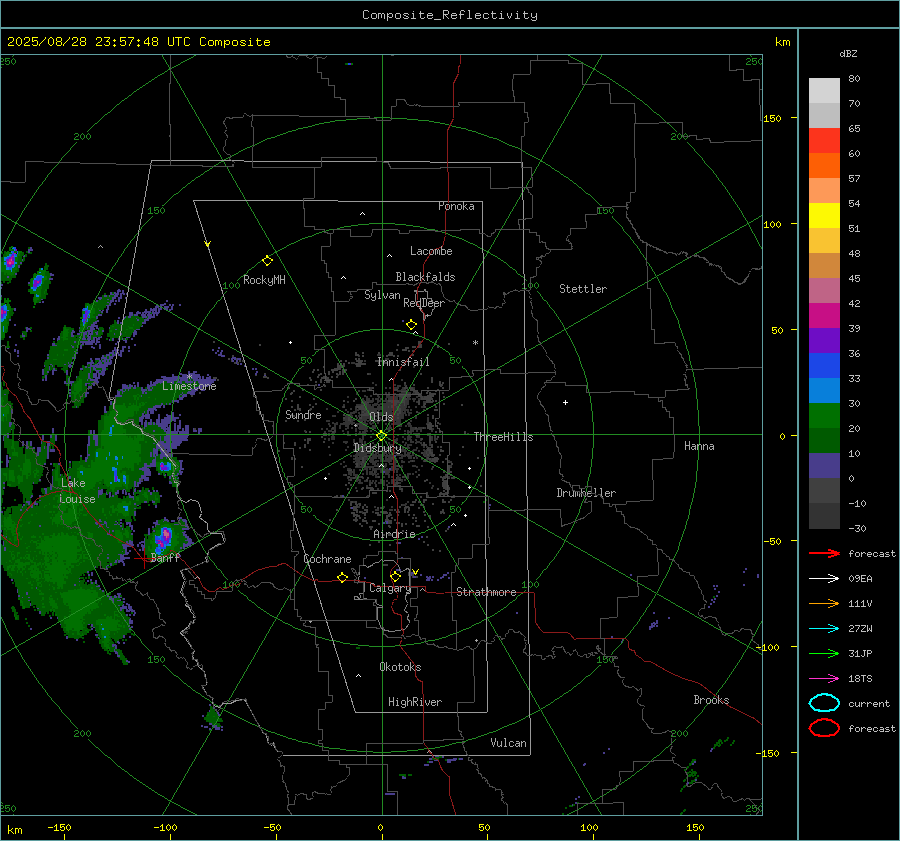Select the orange 60-57 dBZ color swatch

pos(824,166)
